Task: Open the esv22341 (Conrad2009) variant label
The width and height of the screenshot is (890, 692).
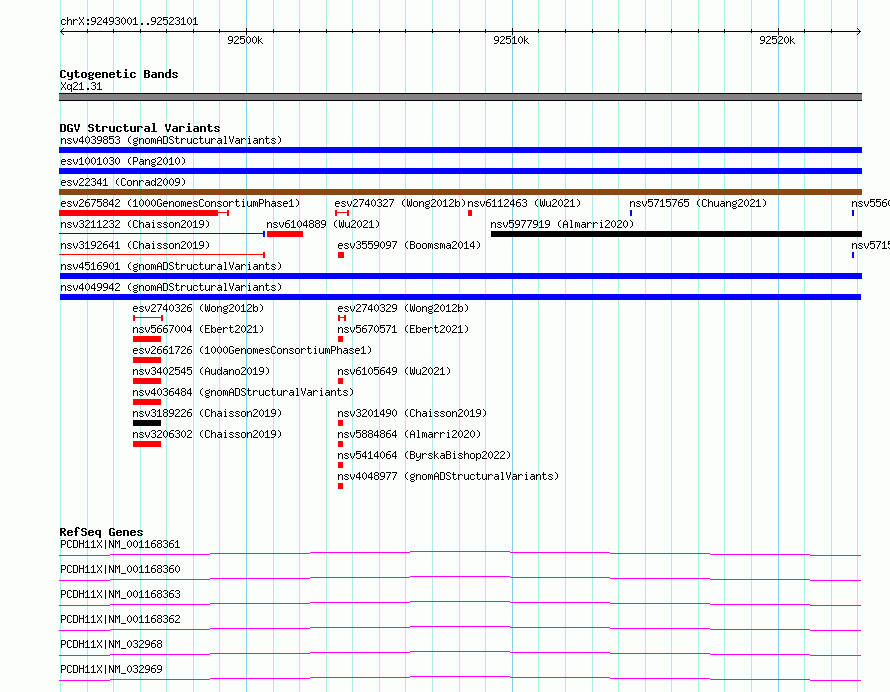Action: point(123,182)
